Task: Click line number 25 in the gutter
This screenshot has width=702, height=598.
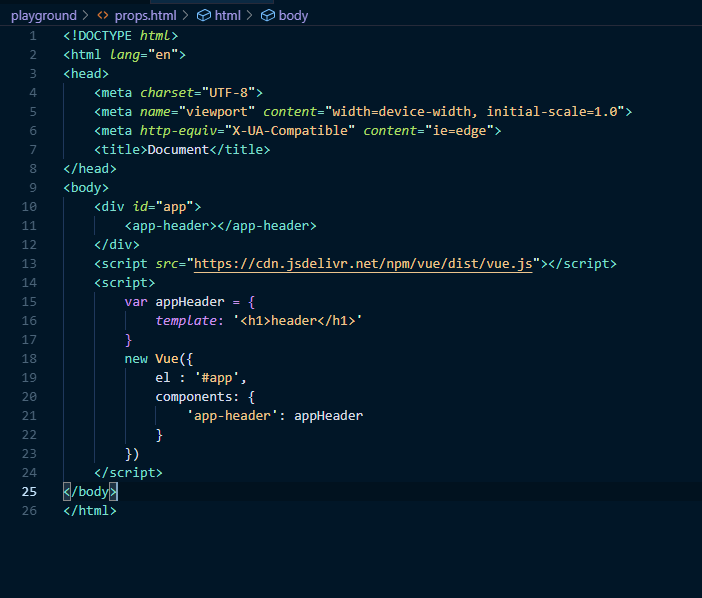Action: pyautogui.click(x=29, y=491)
